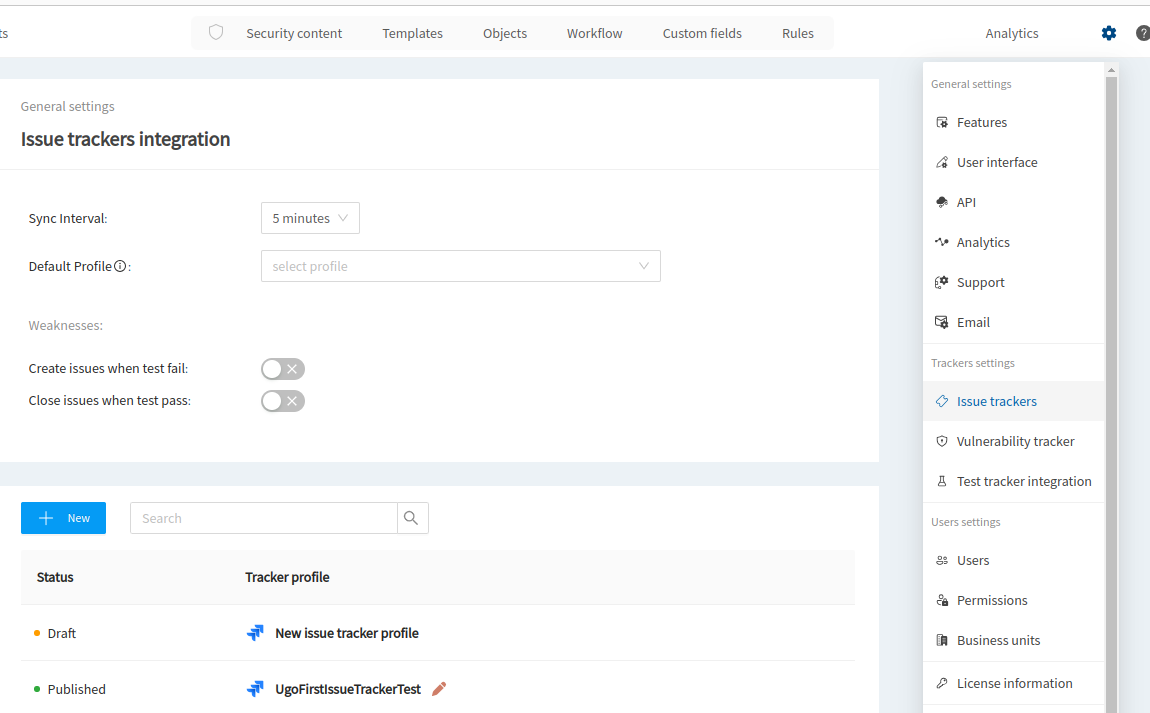Viewport: 1150px width, 713px height.
Task: Select Business units in settings menu
Action: coord(1014,640)
